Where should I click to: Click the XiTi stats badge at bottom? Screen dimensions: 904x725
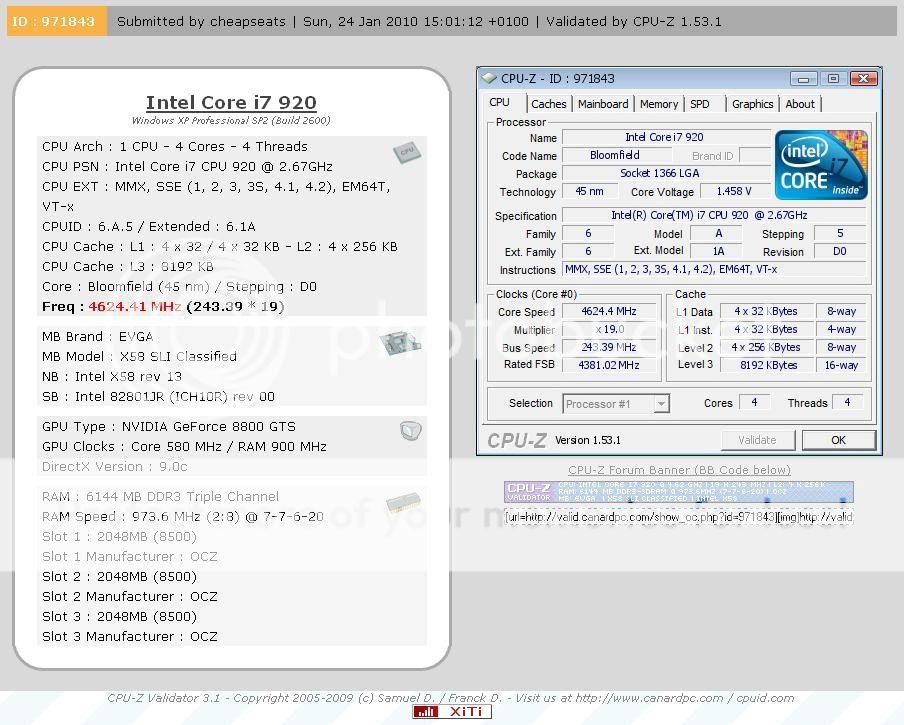[x=452, y=712]
